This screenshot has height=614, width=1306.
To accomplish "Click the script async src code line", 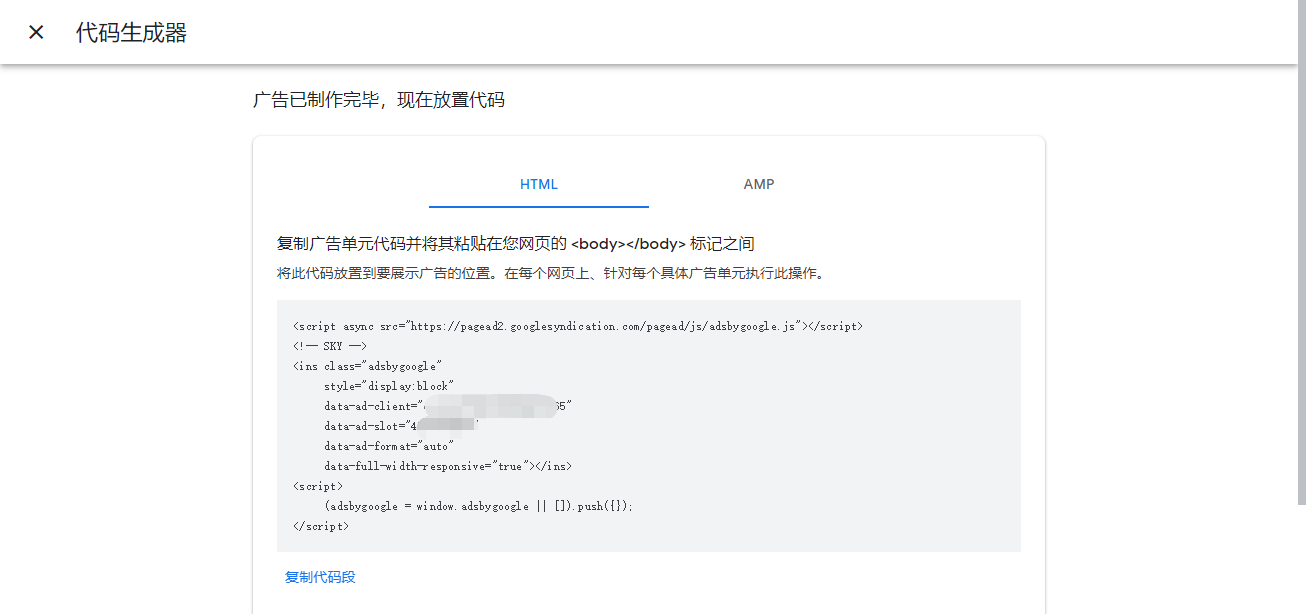I will pos(577,326).
